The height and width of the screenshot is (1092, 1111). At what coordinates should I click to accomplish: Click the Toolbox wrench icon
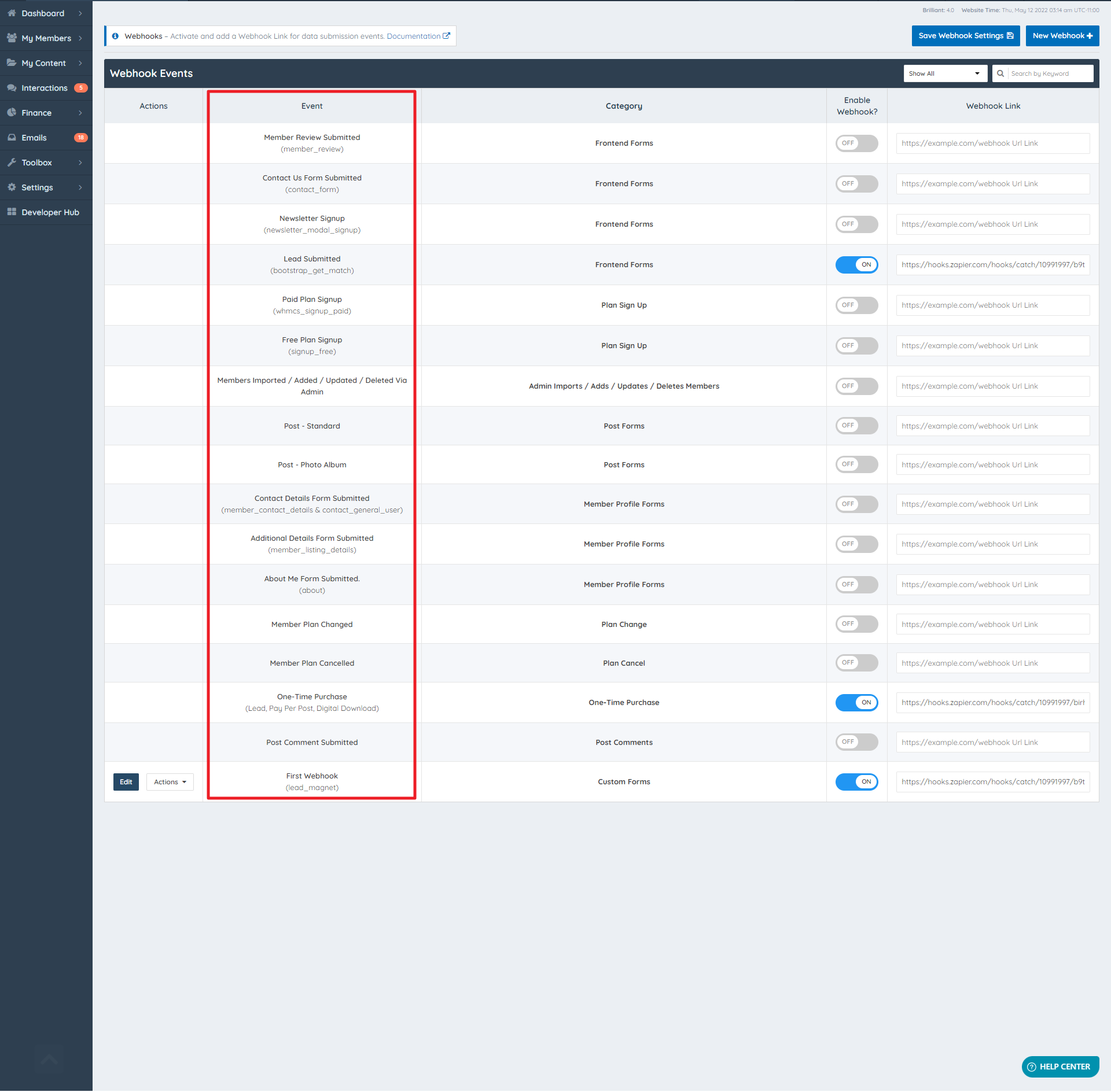tap(12, 162)
